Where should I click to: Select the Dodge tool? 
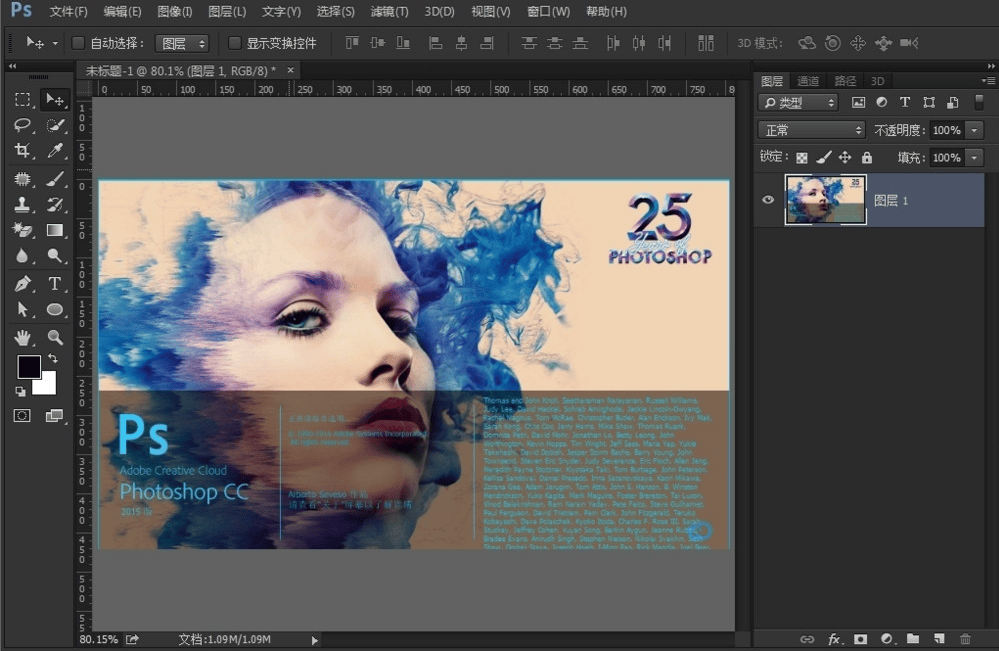(x=55, y=255)
